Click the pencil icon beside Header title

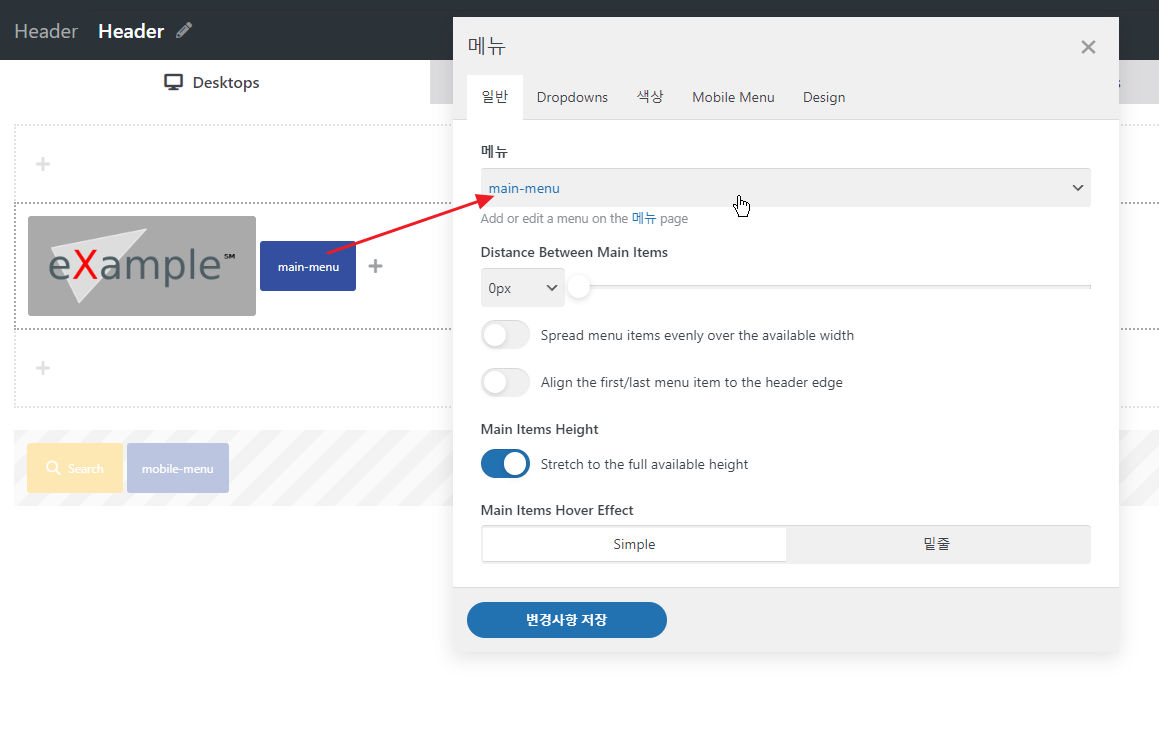(184, 30)
